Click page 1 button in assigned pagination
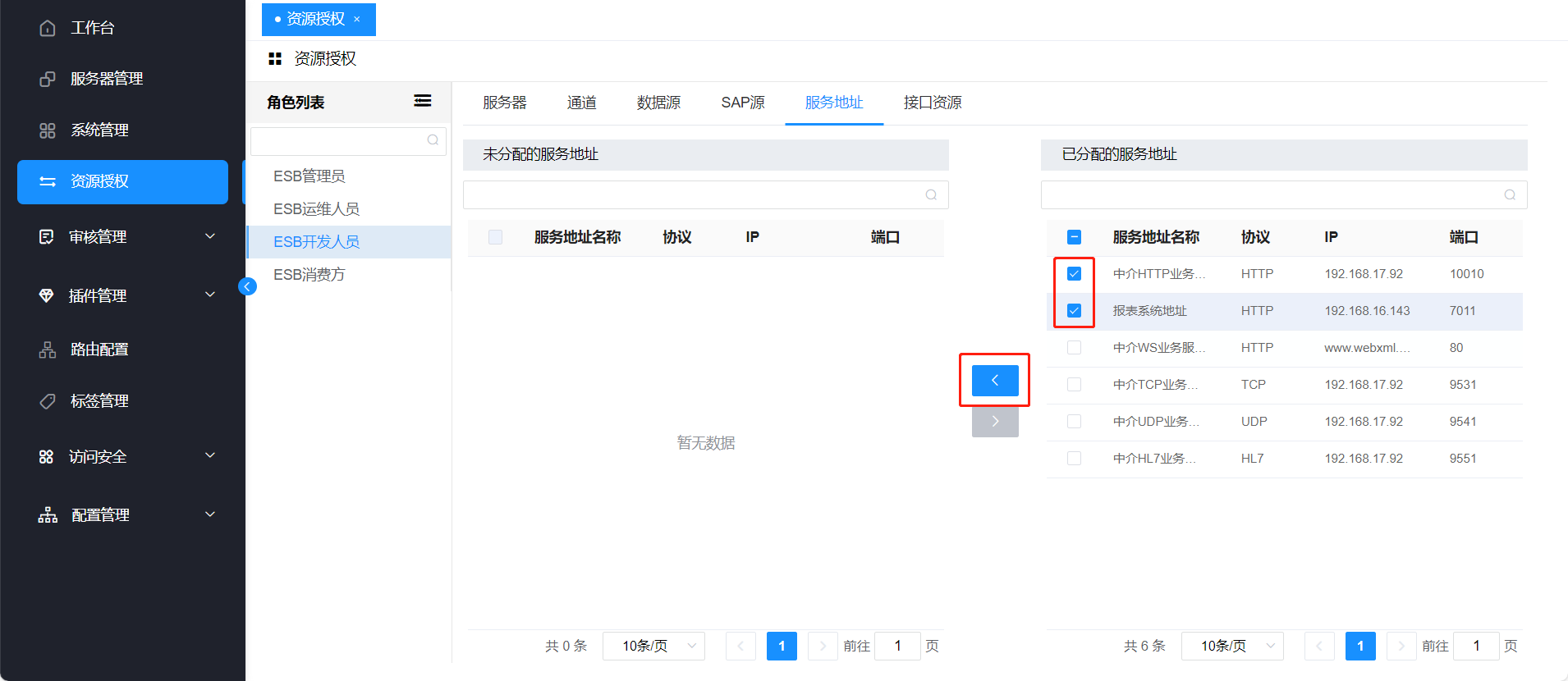The height and width of the screenshot is (681, 1568). (1360, 647)
